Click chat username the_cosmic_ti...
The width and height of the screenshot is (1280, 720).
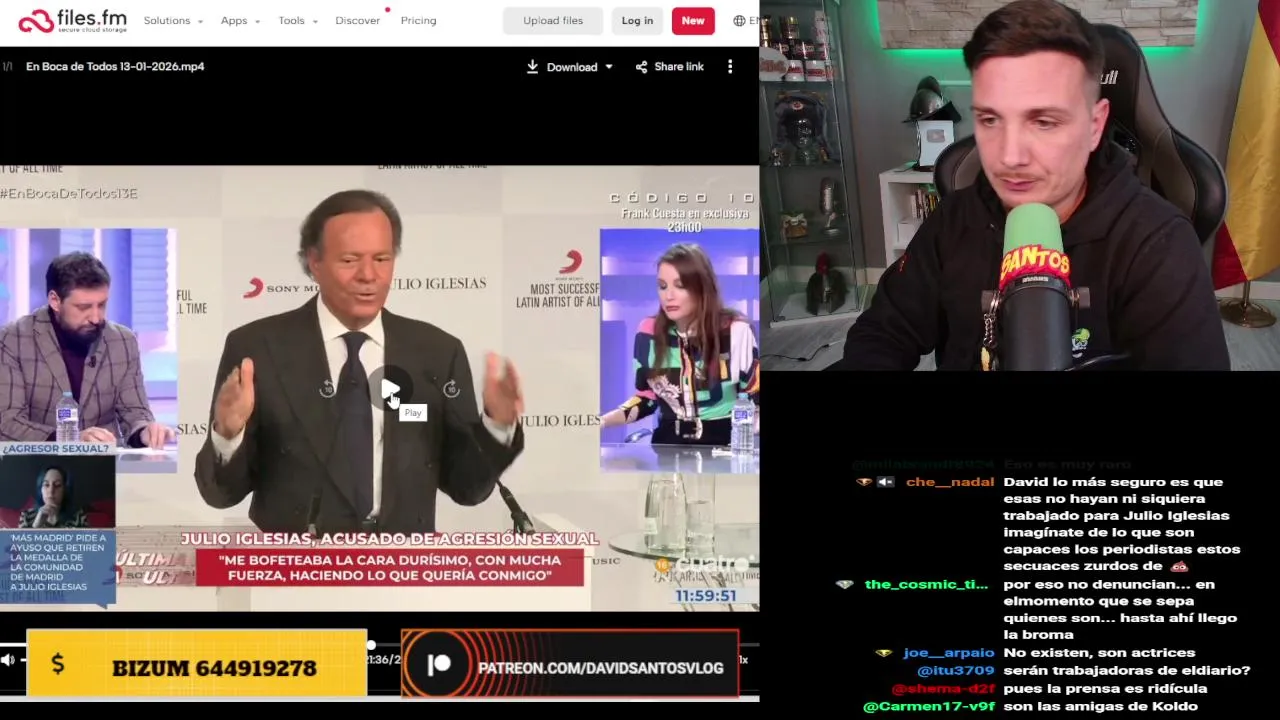click(x=926, y=584)
